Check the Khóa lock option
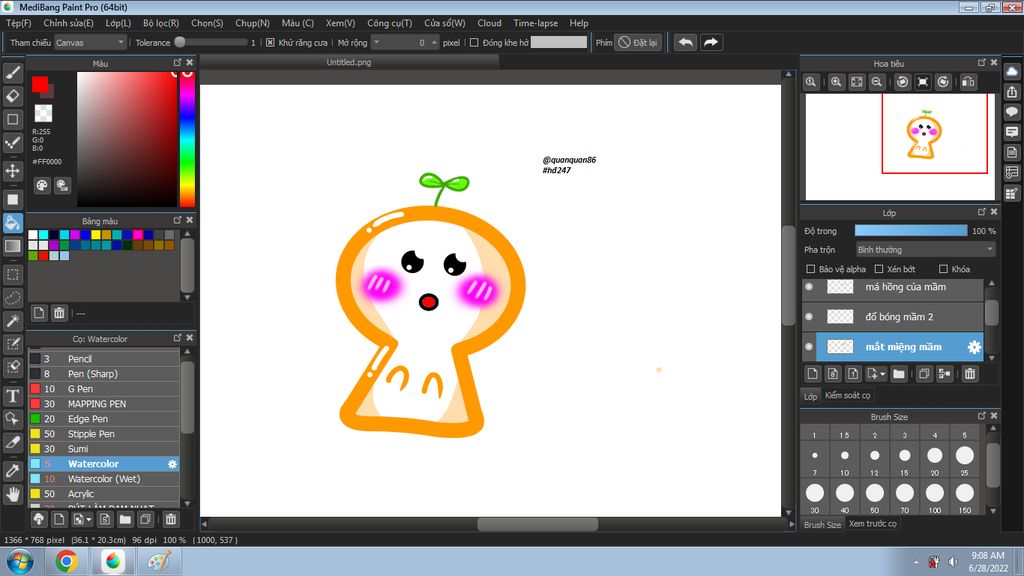The image size is (1024, 576). (943, 269)
